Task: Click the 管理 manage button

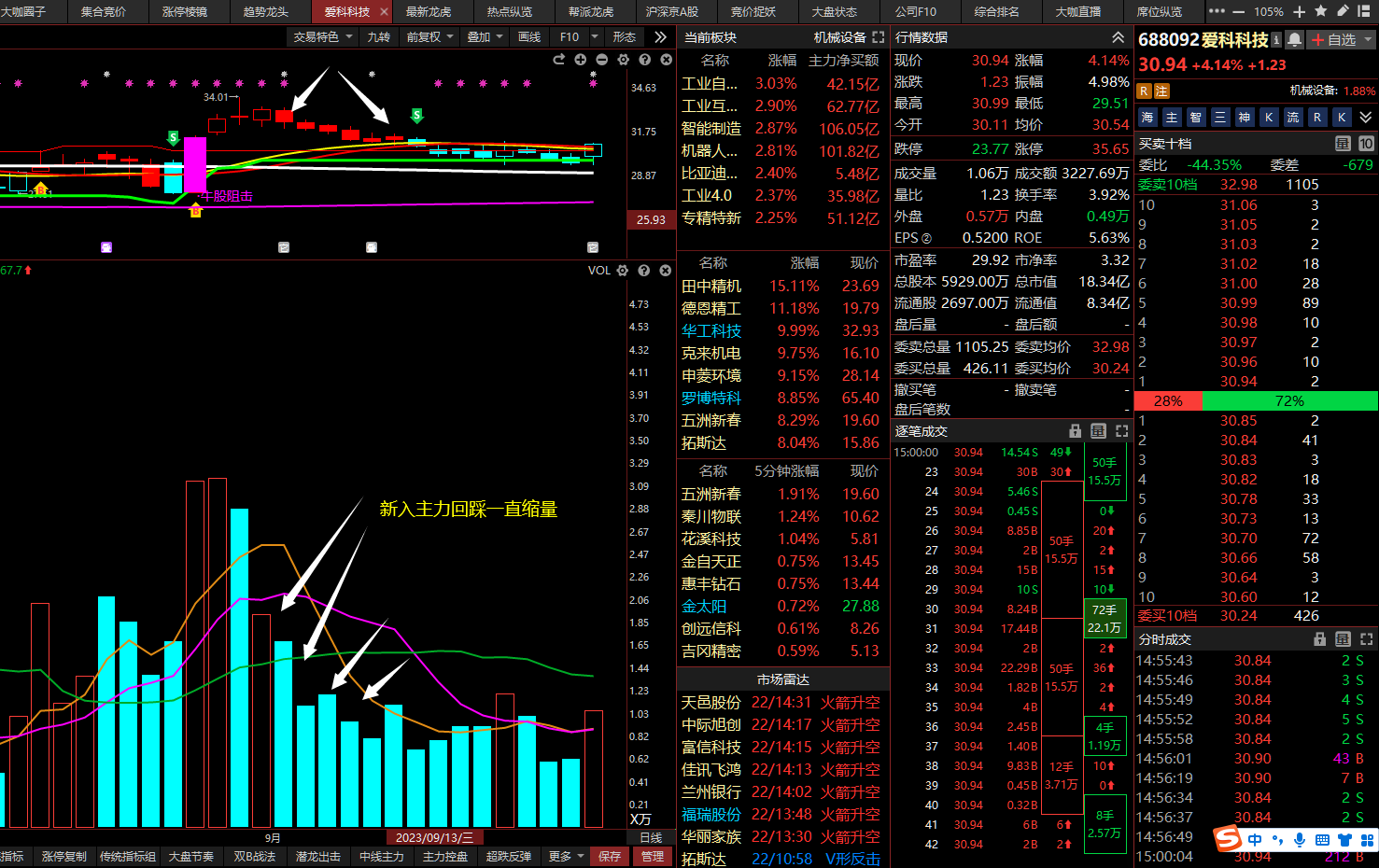Action: point(653,857)
